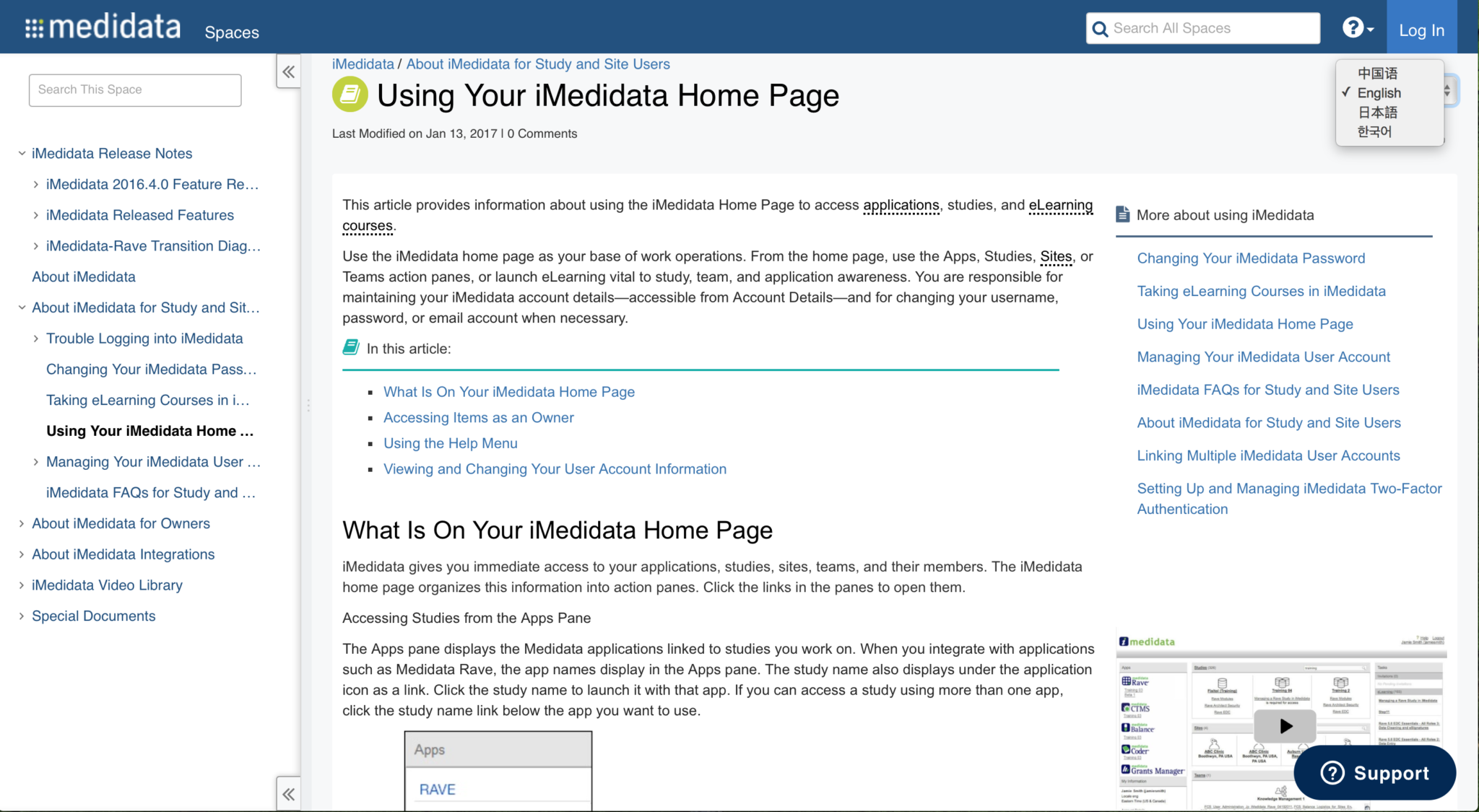Click What Is On Your iMedidata Home Page link

coord(509,392)
